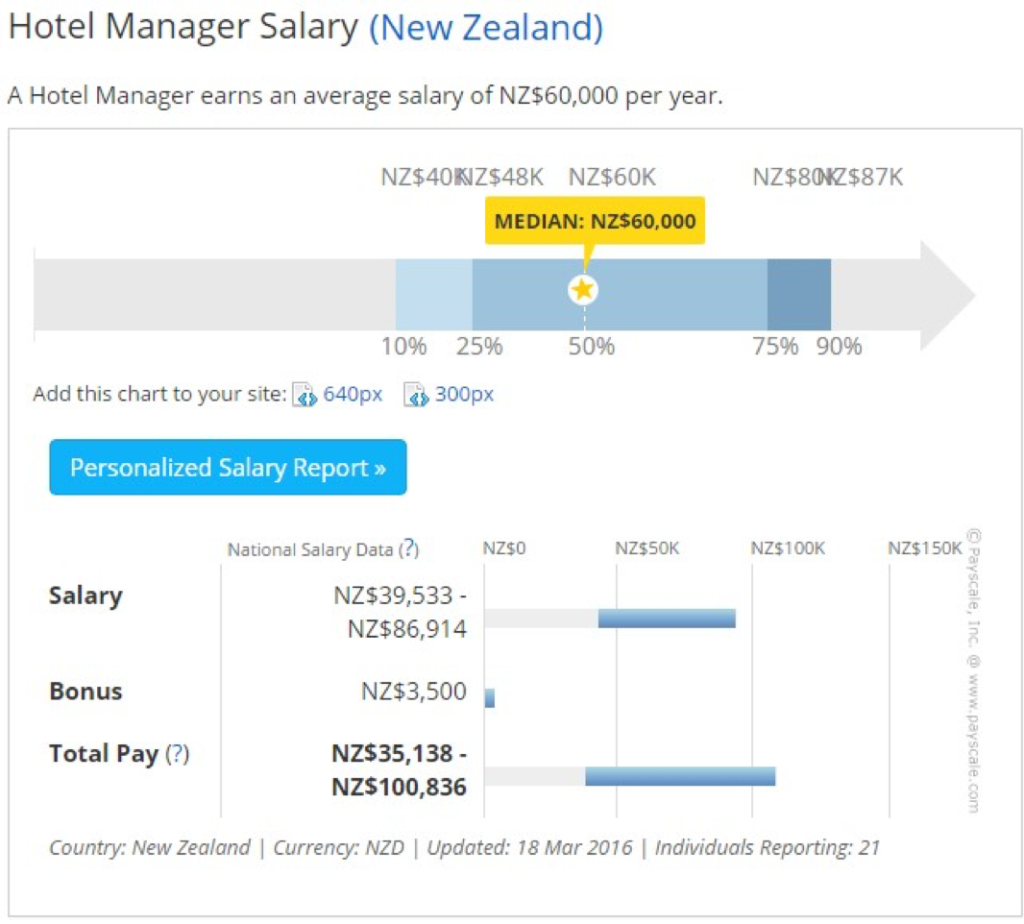Open the National Salary Data help question mark
The image size is (1024, 924).
(409, 549)
